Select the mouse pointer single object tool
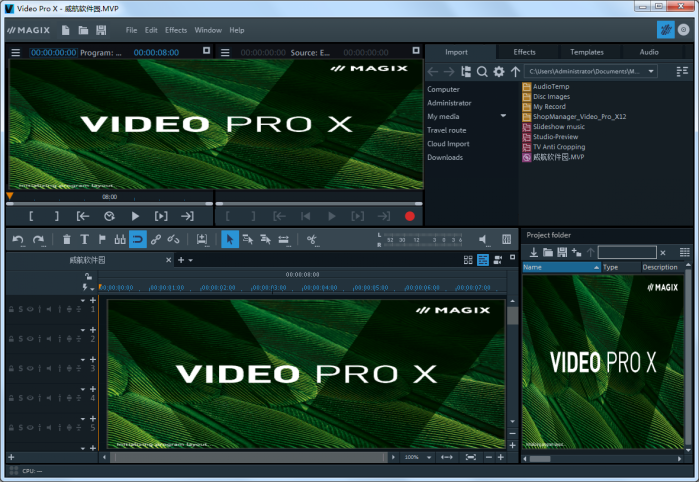The width and height of the screenshot is (699, 482). pos(230,239)
